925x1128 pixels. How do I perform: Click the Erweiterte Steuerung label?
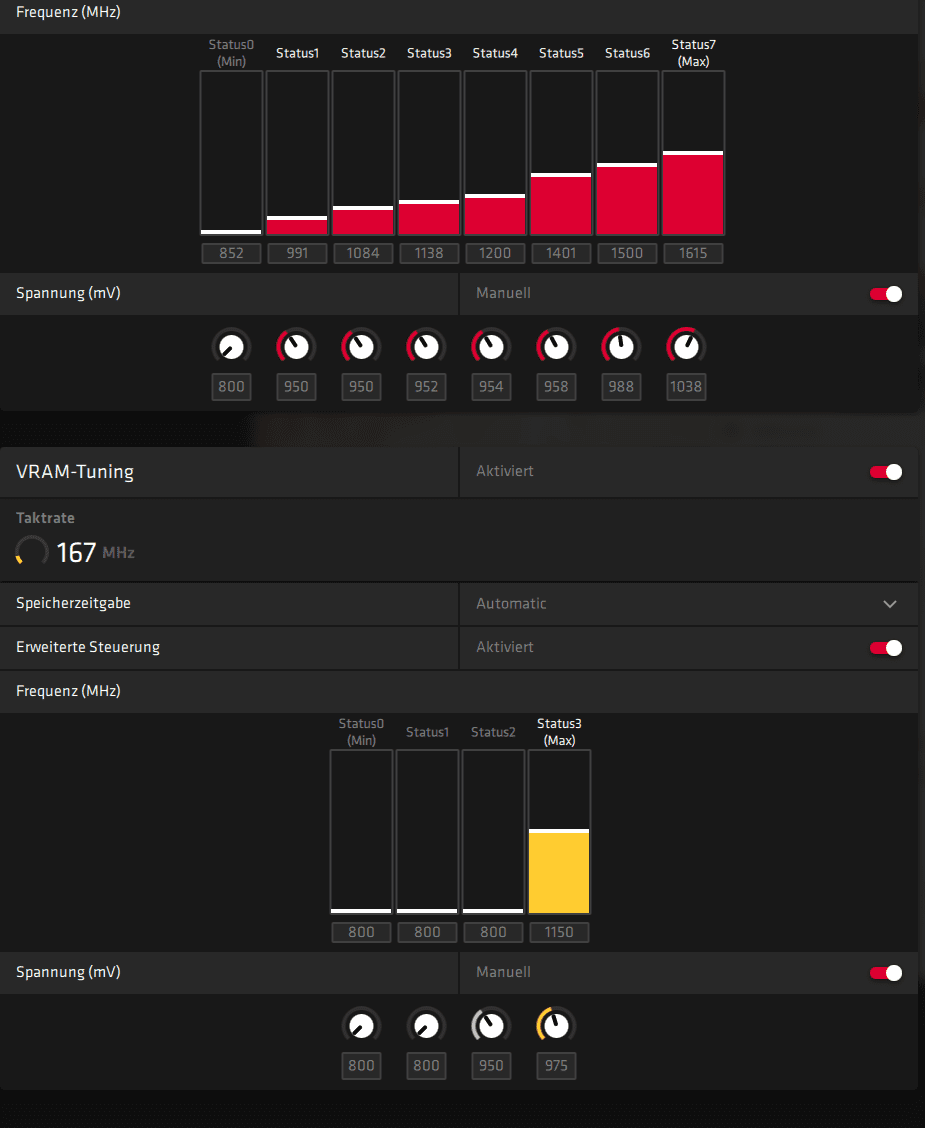[88, 647]
